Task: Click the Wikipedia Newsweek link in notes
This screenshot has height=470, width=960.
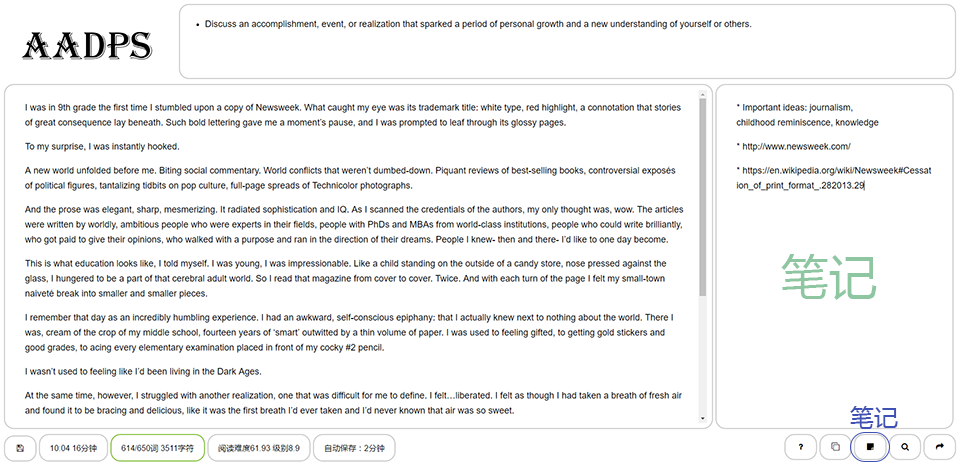Action: click(x=834, y=177)
